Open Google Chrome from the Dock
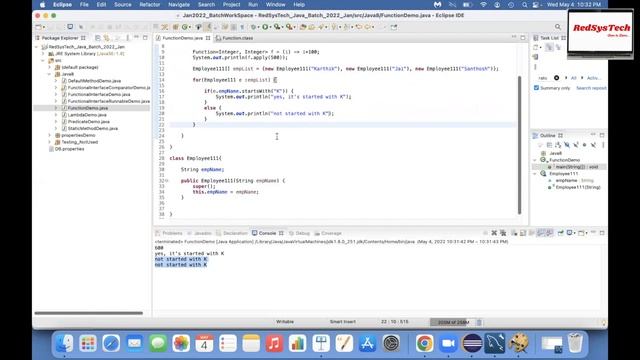640x360 pixels. pyautogui.click(x=424, y=343)
